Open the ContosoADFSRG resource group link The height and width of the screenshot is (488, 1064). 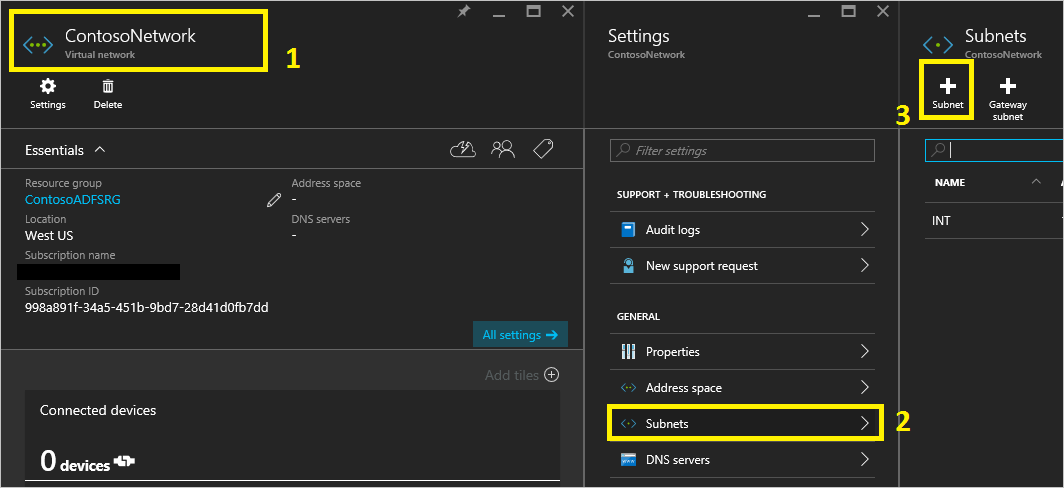(x=73, y=200)
